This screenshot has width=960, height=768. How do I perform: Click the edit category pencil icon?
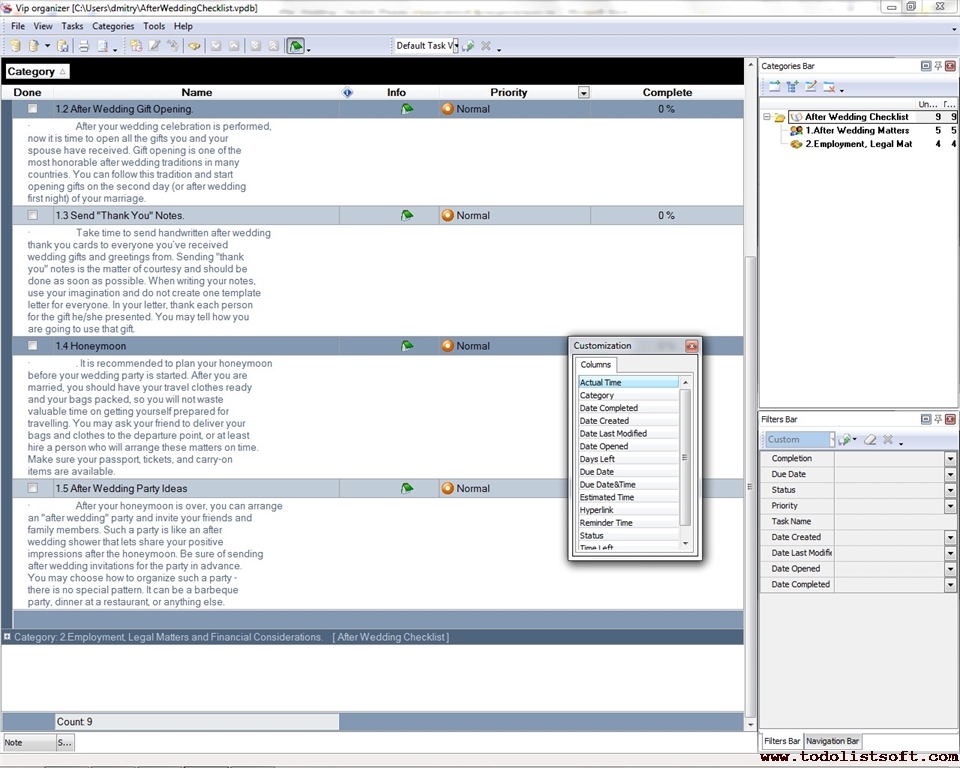[x=811, y=87]
